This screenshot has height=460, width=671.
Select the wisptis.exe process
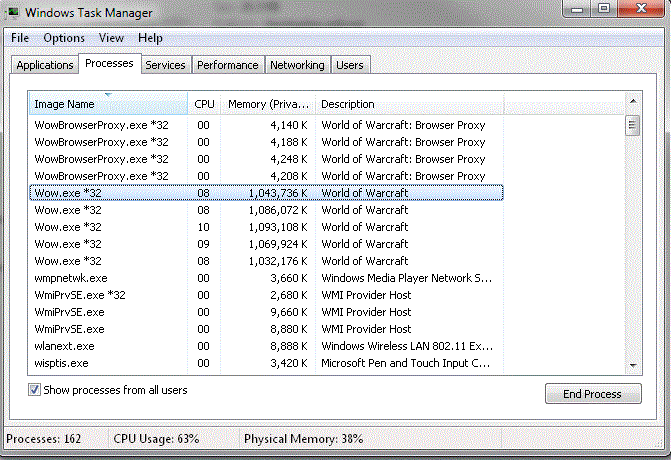[266, 363]
